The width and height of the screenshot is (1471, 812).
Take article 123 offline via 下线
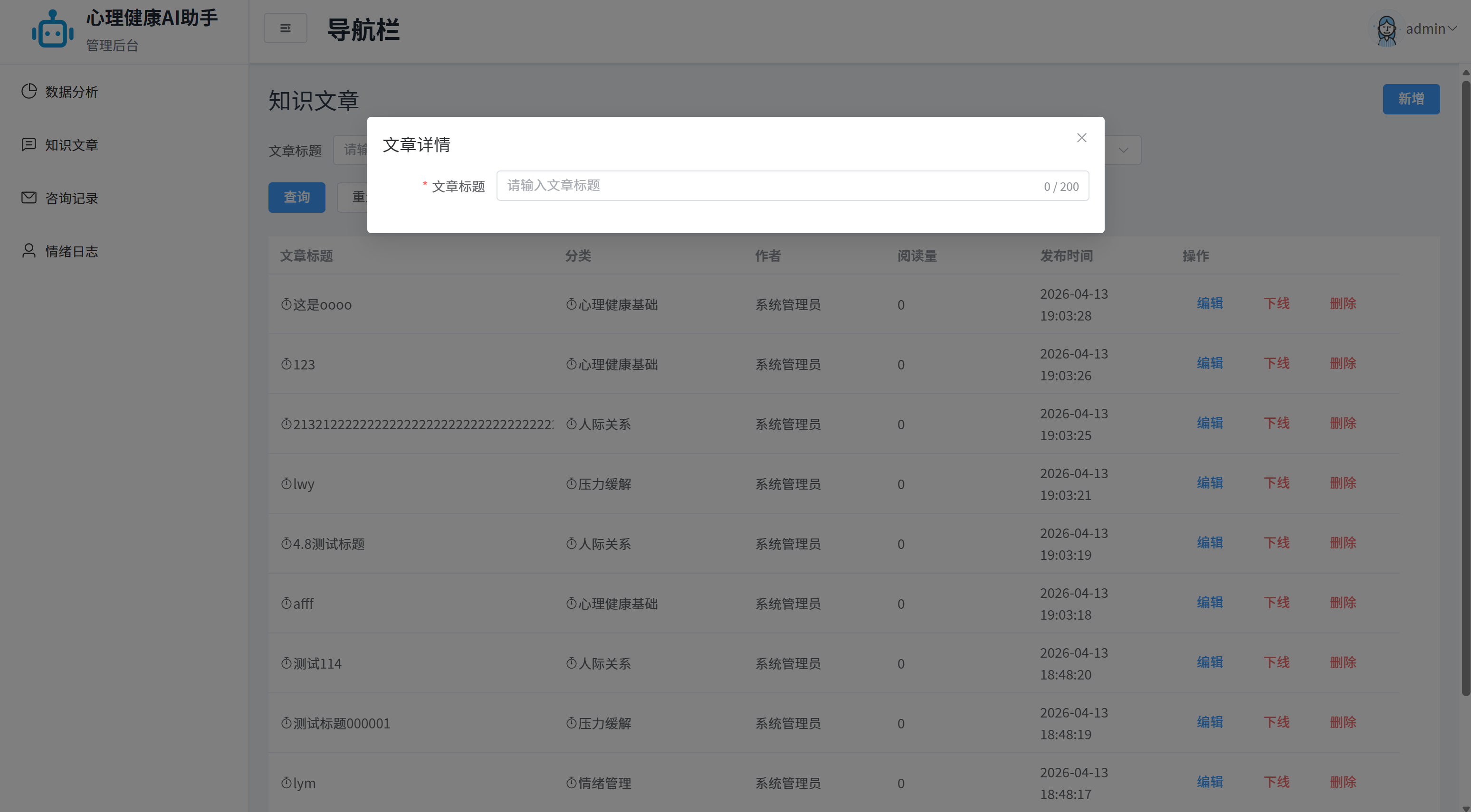point(1277,363)
